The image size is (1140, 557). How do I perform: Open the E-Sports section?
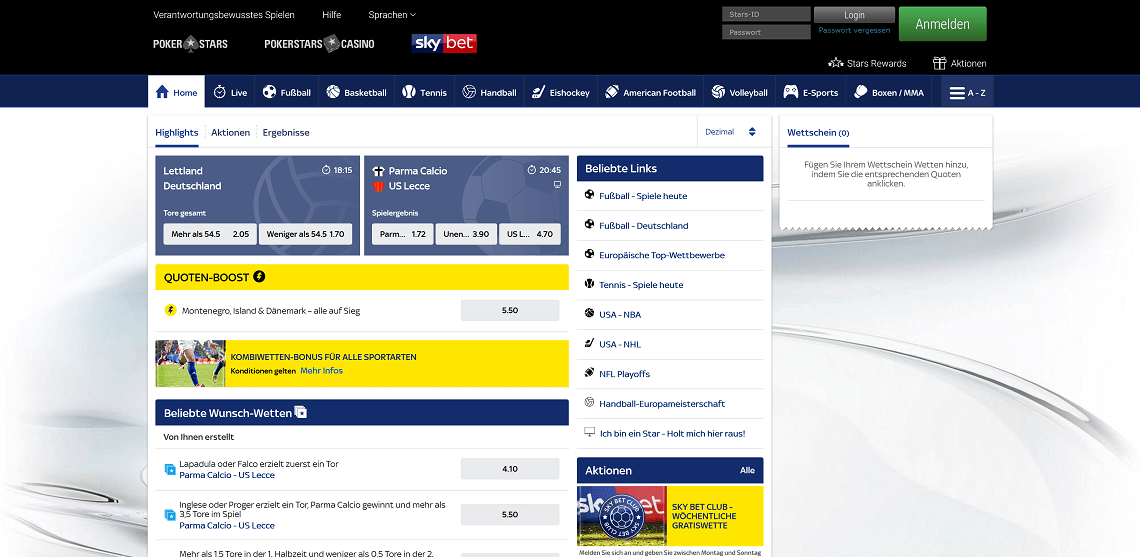[x=811, y=92]
